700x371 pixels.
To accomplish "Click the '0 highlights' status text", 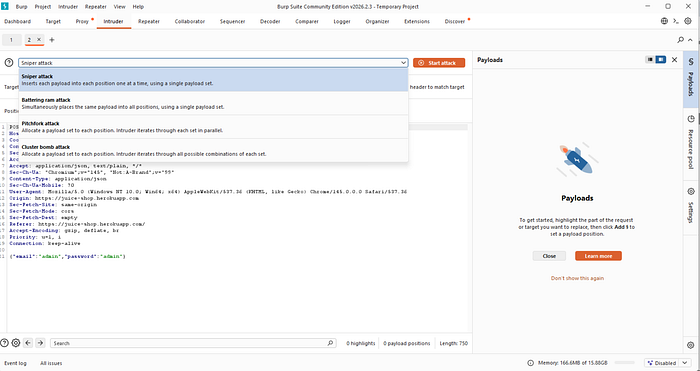I will coord(361,343).
